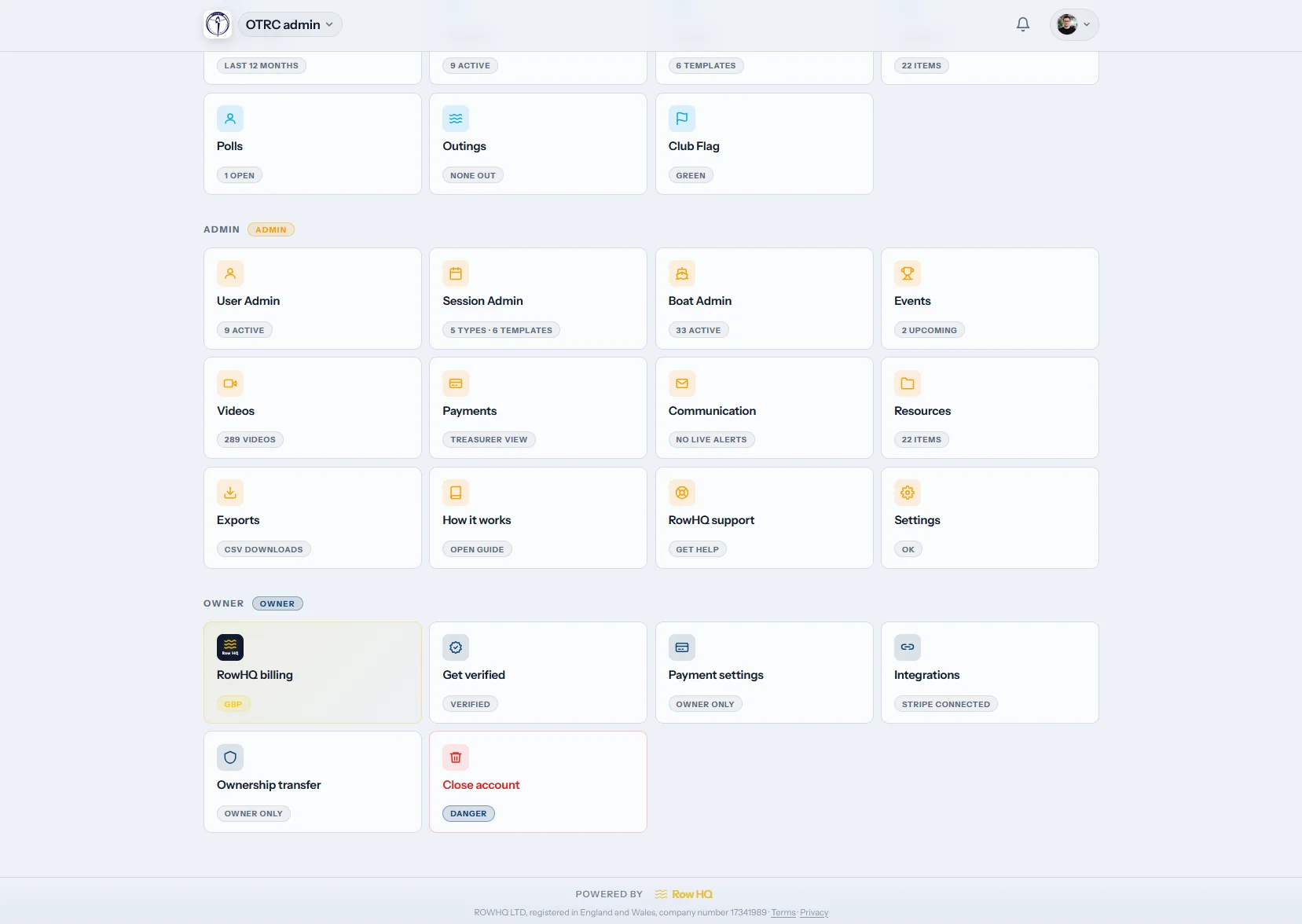The width and height of the screenshot is (1302, 924).
Task: Expand the OTRC admin dropdown
Action: pyautogui.click(x=289, y=24)
